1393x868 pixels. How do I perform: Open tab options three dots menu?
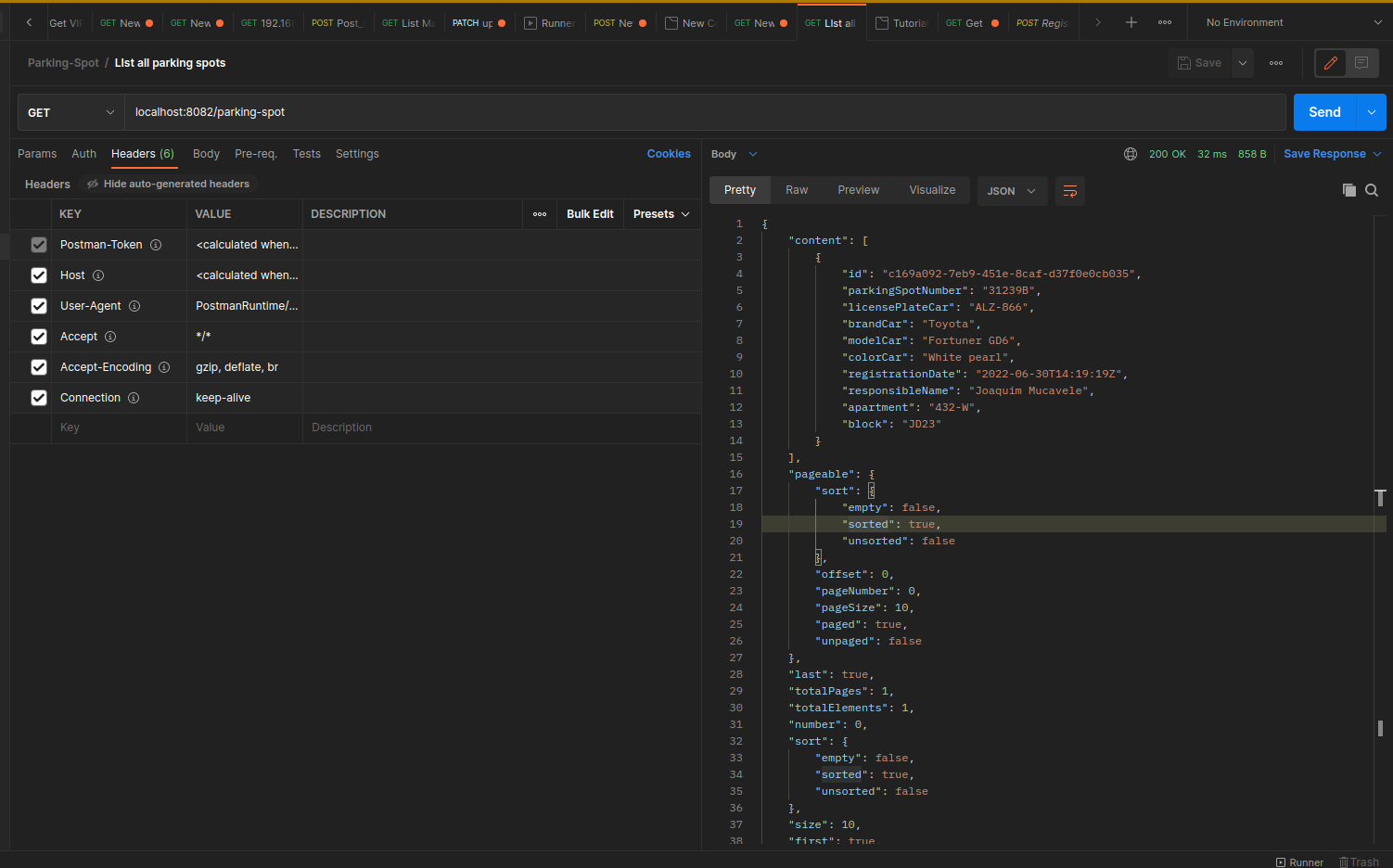(1165, 22)
